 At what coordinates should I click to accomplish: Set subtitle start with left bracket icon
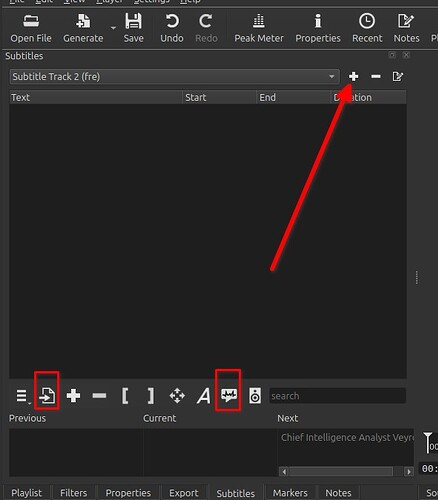(x=125, y=396)
